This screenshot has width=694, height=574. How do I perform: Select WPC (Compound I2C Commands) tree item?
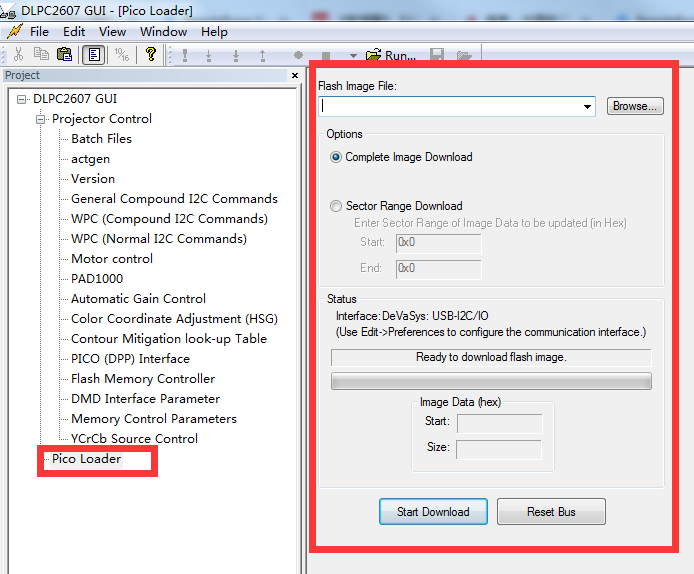[x=170, y=219]
